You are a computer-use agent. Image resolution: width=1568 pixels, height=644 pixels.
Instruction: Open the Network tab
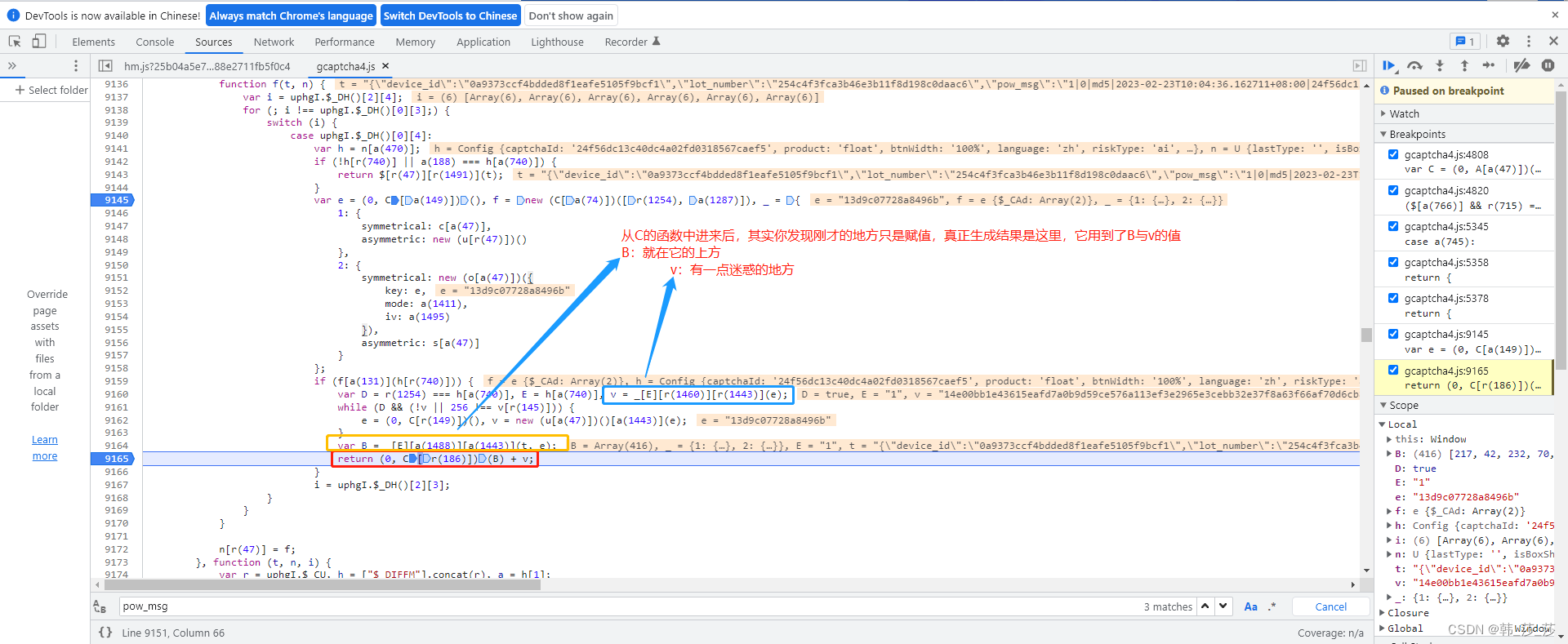point(274,42)
